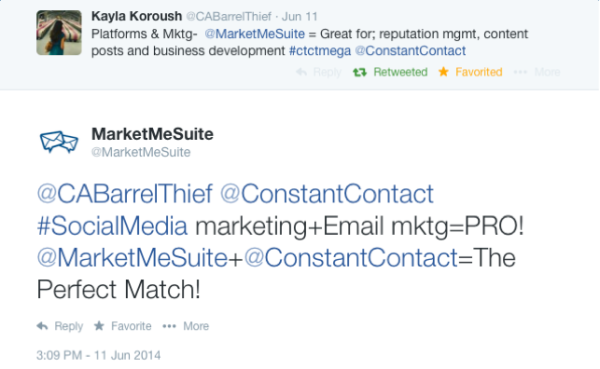Click the gray @MarketMeSuite handle under account name
The height and width of the screenshot is (369, 600).
(x=141, y=152)
